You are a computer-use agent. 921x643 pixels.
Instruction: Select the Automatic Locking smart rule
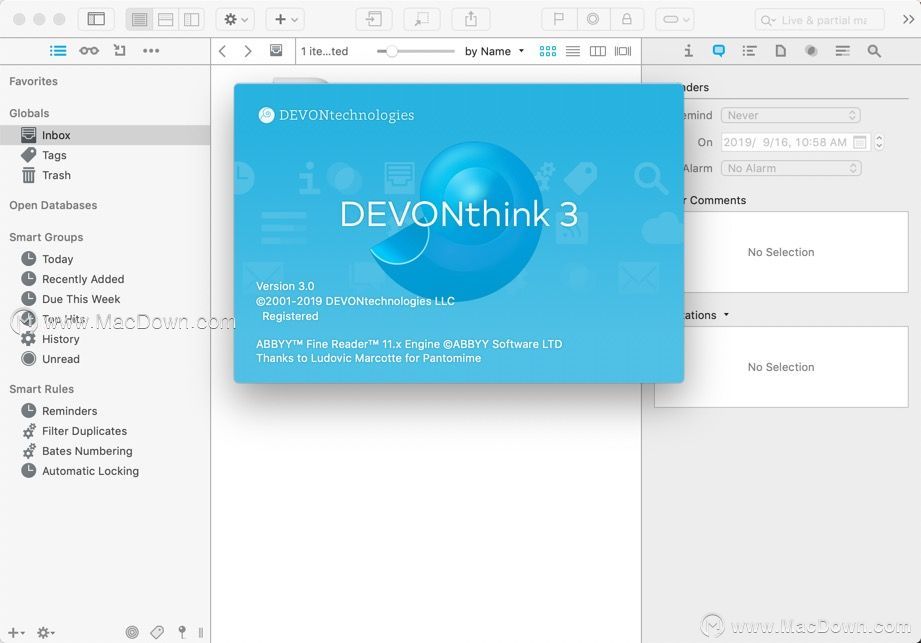(105, 471)
